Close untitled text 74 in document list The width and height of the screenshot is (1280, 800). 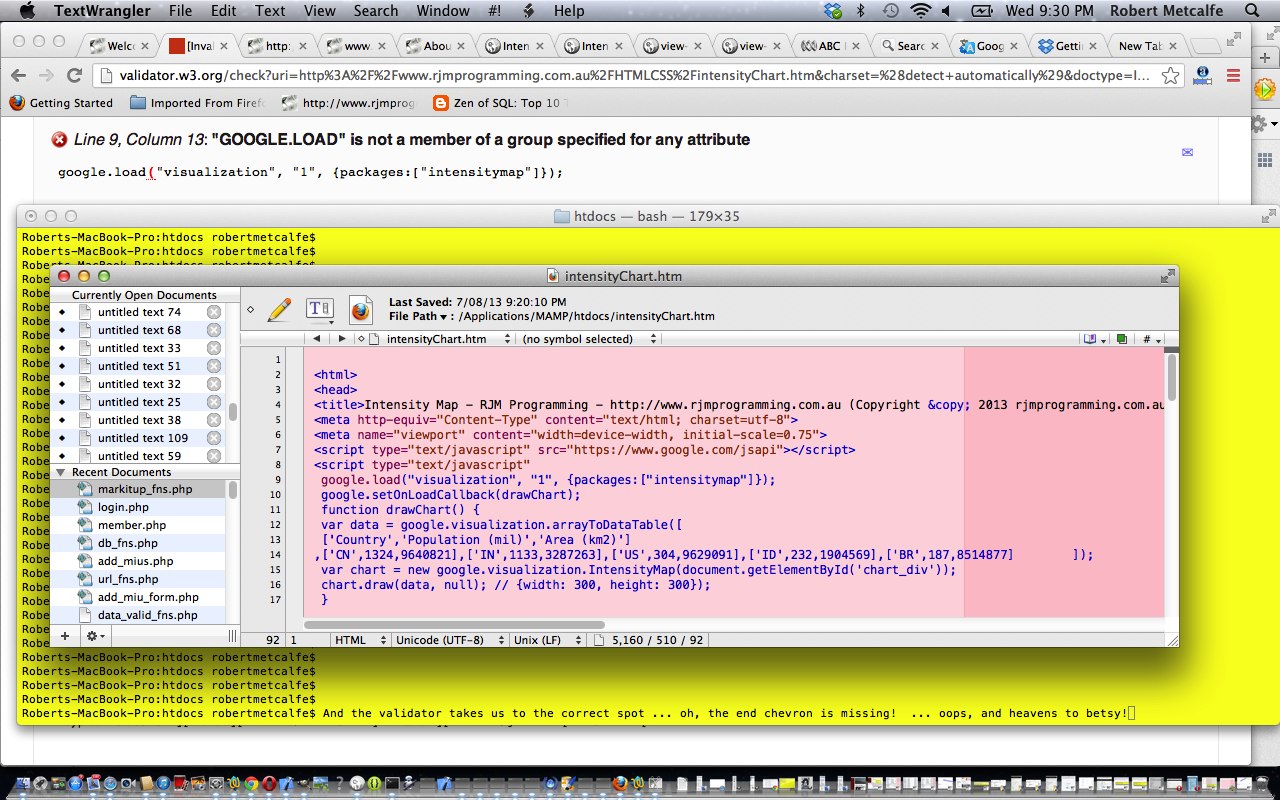213,312
